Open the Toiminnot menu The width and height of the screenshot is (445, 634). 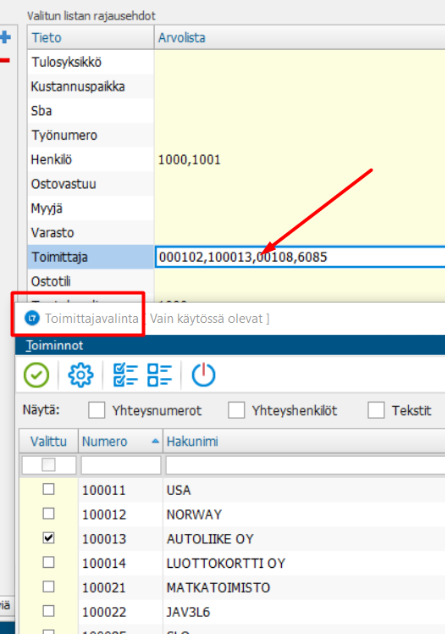point(55,345)
